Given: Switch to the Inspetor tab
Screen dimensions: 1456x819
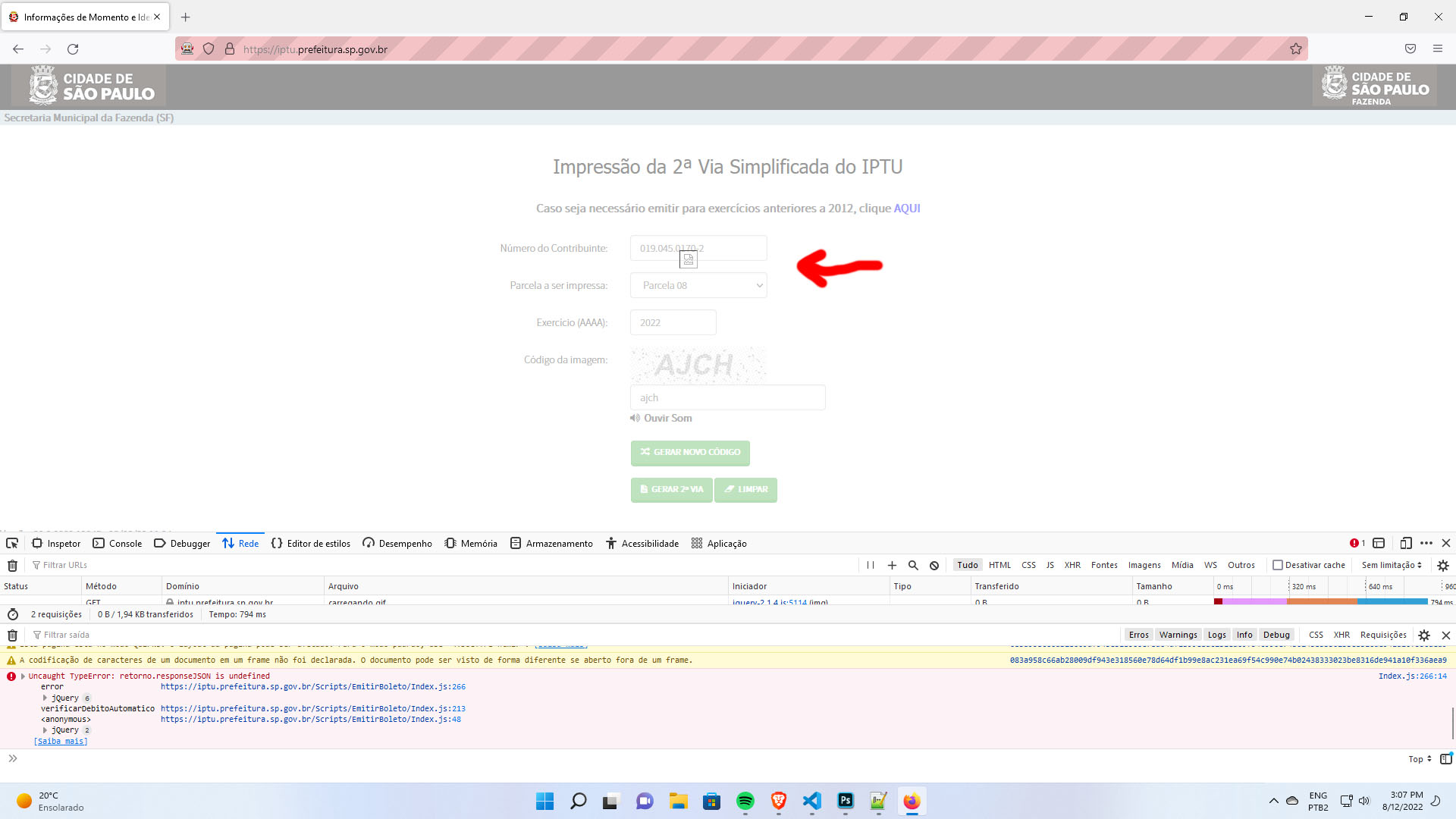Looking at the screenshot, I should (x=56, y=543).
